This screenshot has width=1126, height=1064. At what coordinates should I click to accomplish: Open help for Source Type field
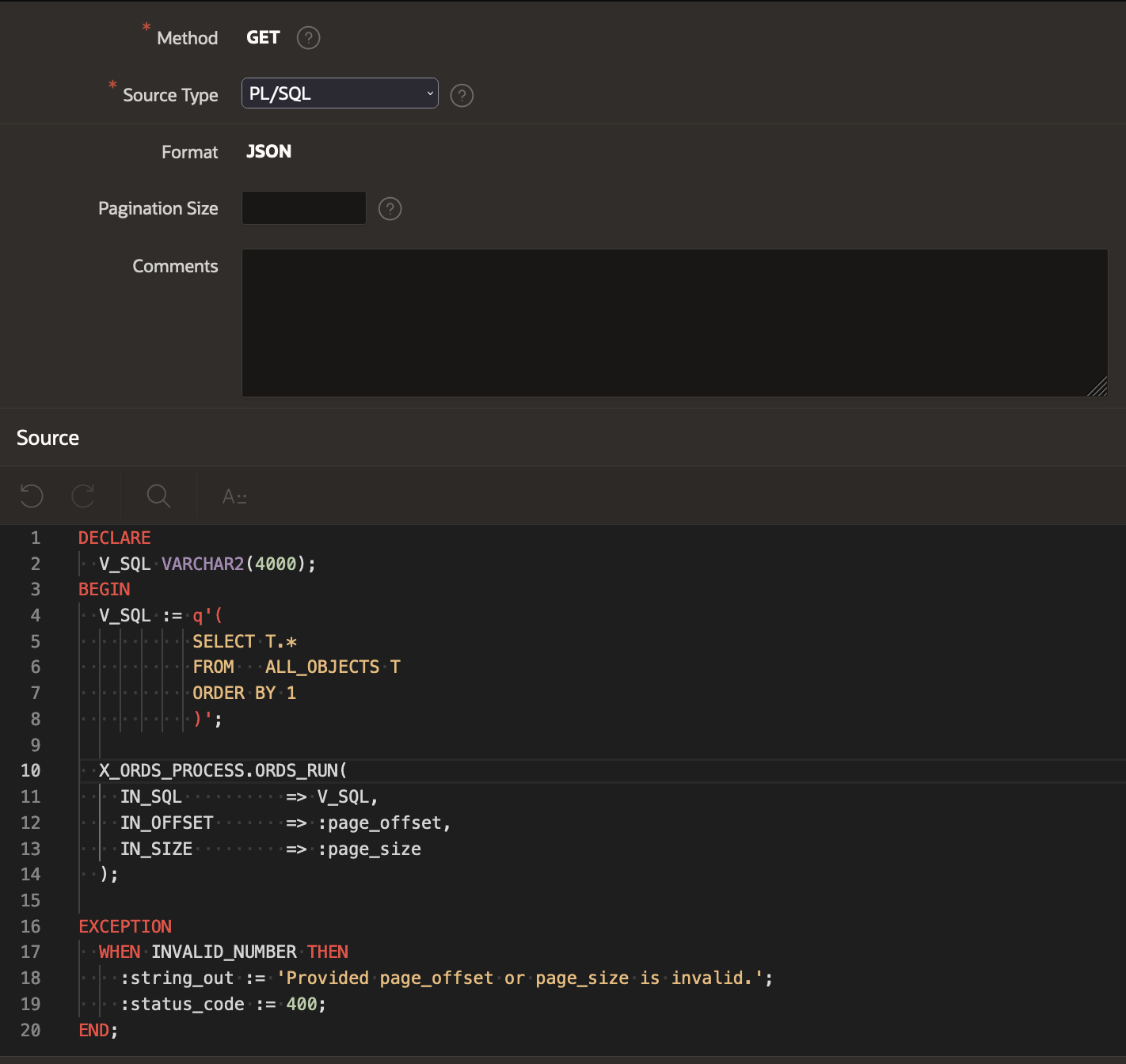point(462,96)
